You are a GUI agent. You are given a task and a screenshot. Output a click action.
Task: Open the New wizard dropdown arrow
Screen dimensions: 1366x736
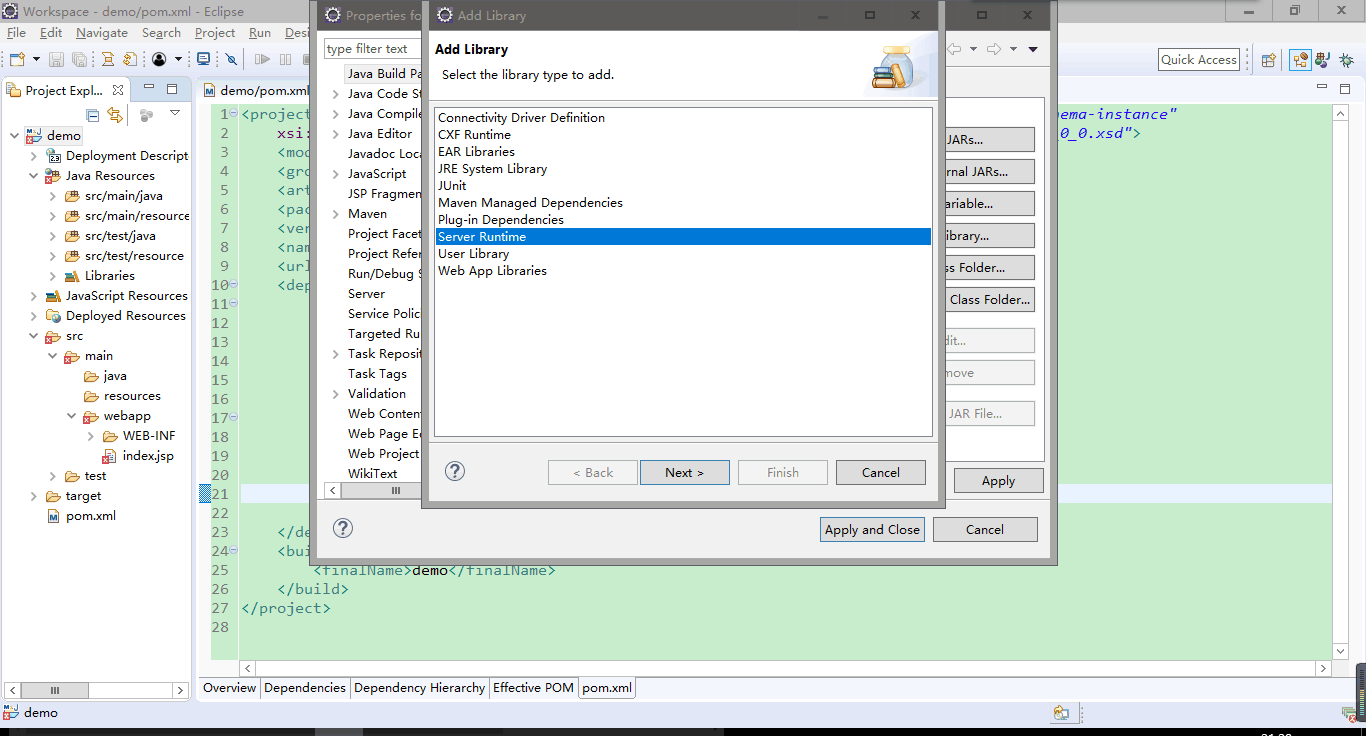pyautogui.click(x=35, y=60)
